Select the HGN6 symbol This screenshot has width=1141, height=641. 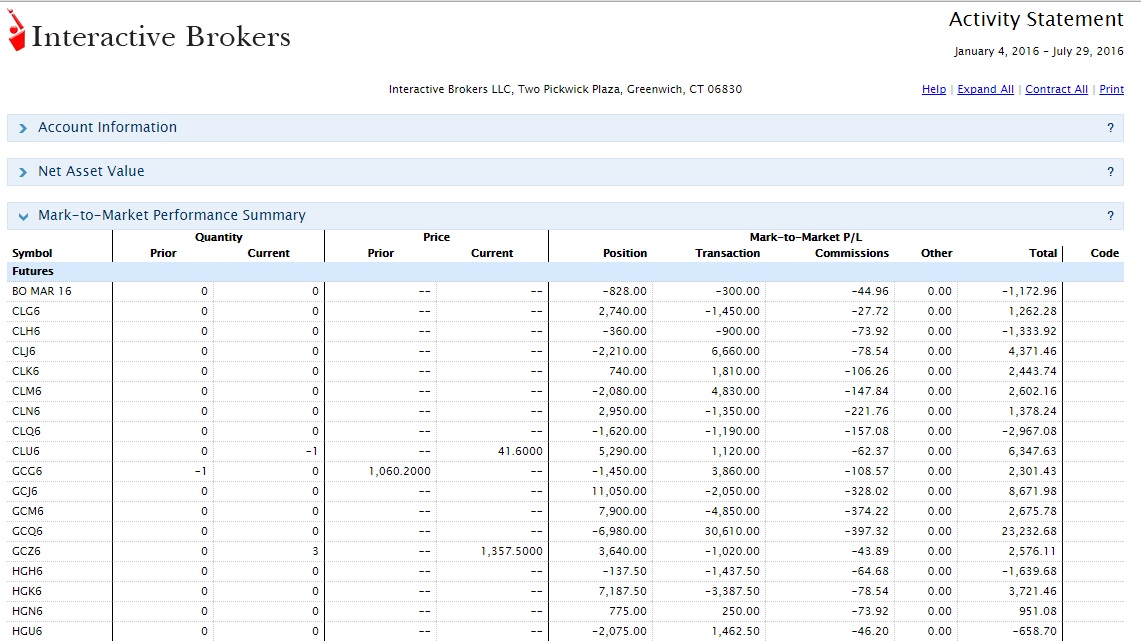pyautogui.click(x=27, y=611)
